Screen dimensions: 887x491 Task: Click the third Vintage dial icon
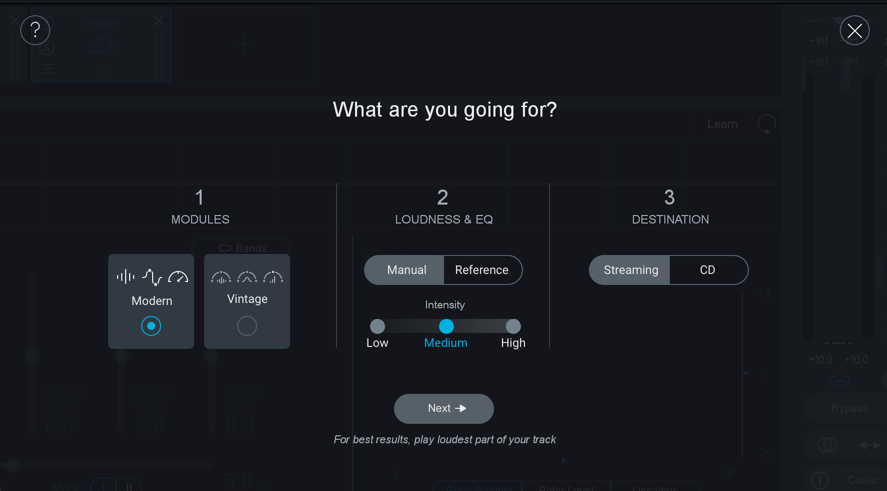pyautogui.click(x=273, y=277)
